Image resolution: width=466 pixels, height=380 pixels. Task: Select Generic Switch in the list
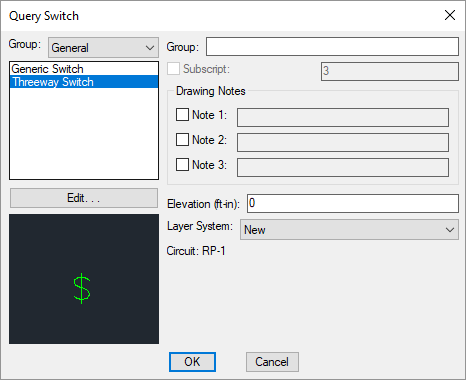click(x=84, y=69)
